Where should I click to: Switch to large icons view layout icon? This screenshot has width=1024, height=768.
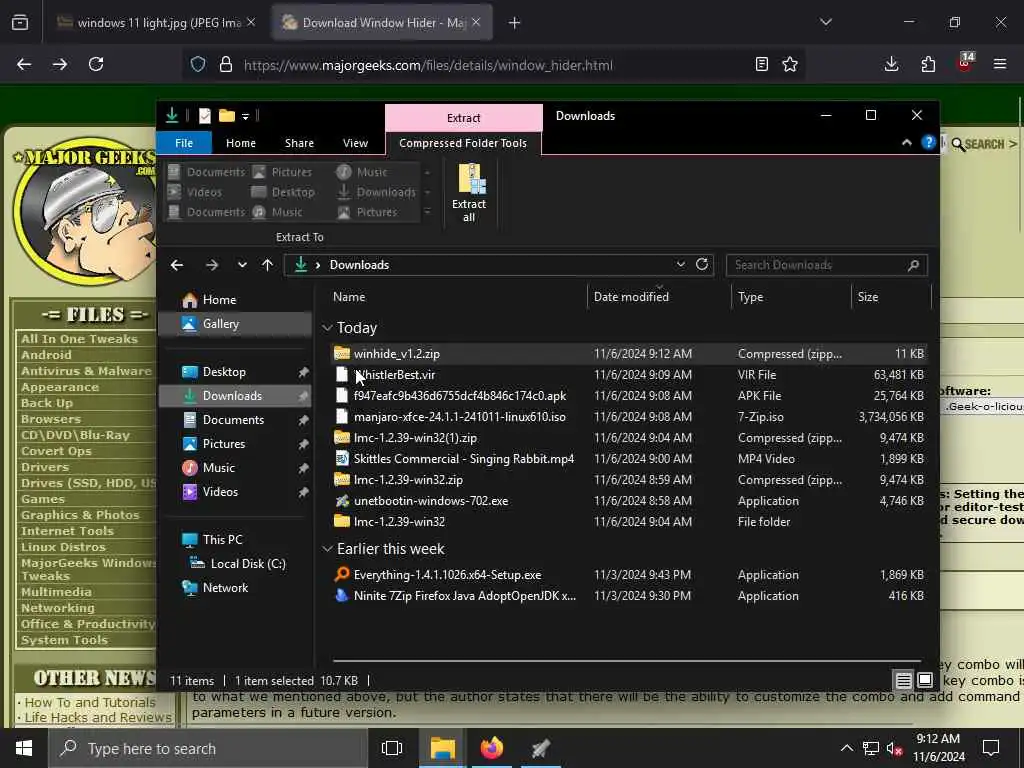tap(925, 680)
